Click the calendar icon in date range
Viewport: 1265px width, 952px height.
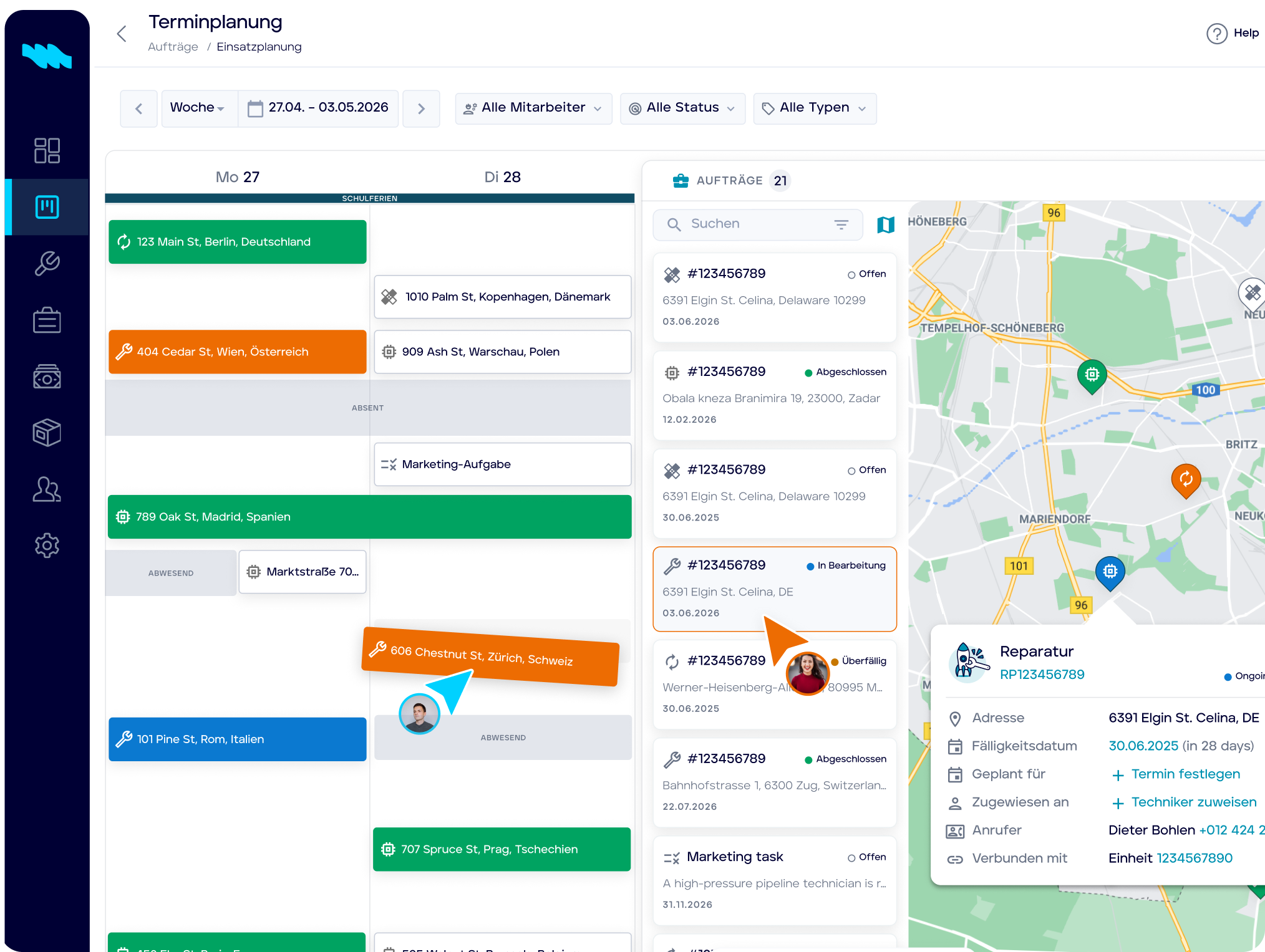pos(255,108)
